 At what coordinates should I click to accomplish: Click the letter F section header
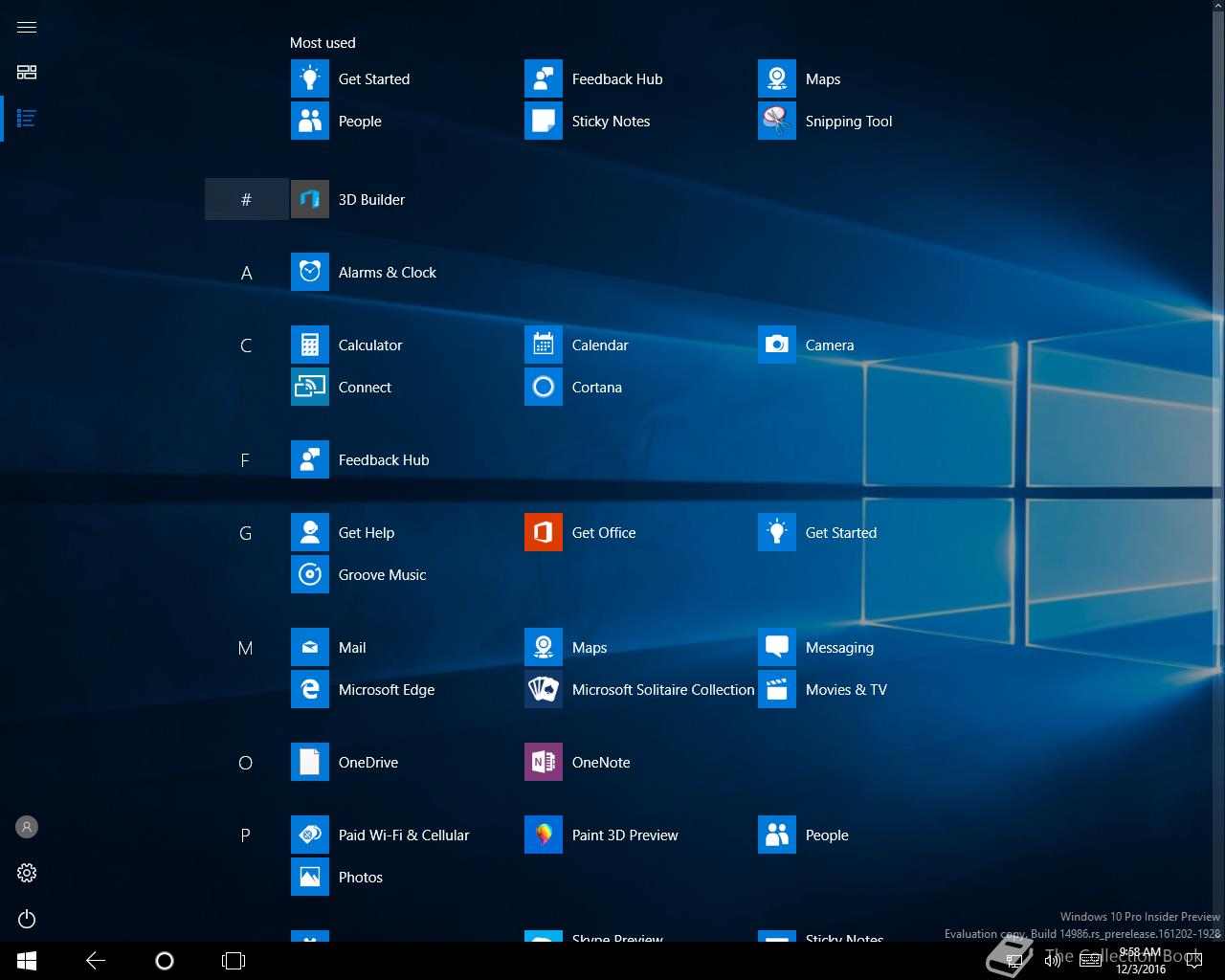246,460
